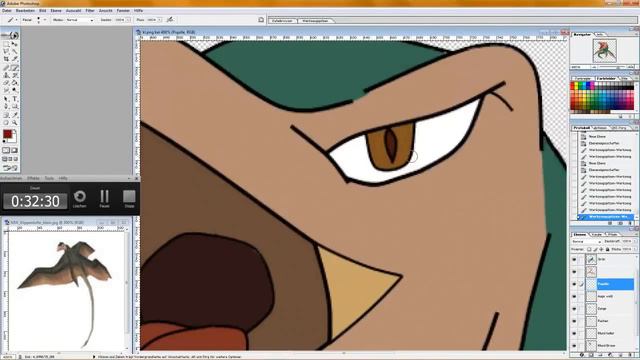
Task: Hide the Pupille layer
Action: pyautogui.click(x=574, y=284)
